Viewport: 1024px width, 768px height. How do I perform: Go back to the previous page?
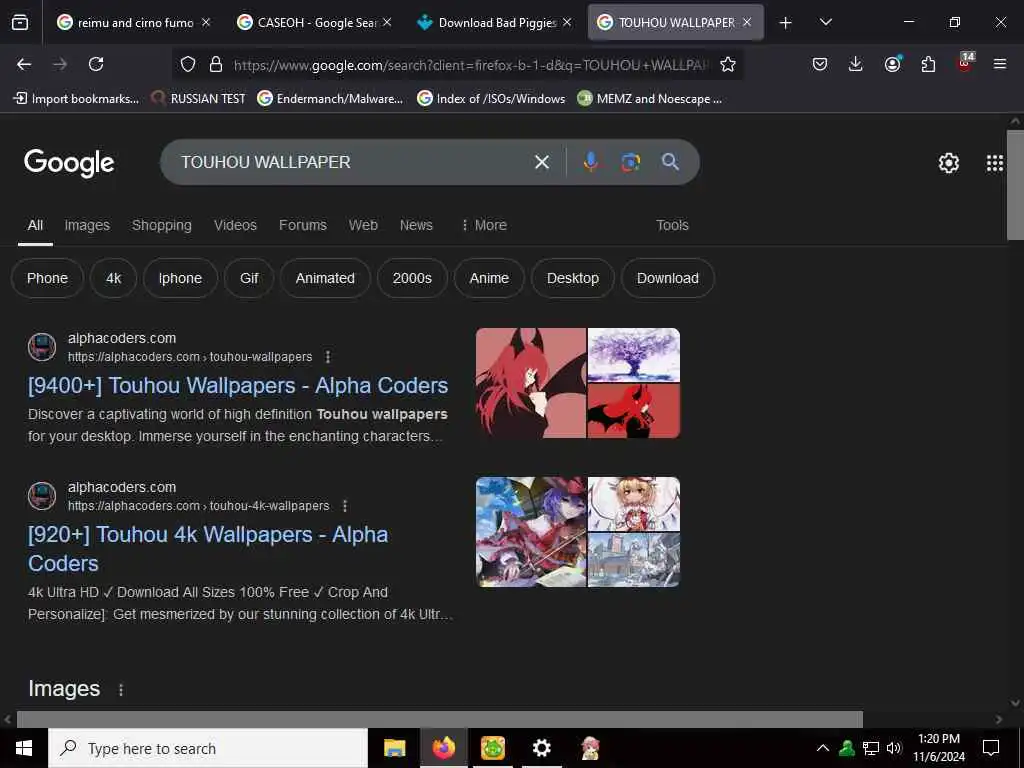point(24,64)
